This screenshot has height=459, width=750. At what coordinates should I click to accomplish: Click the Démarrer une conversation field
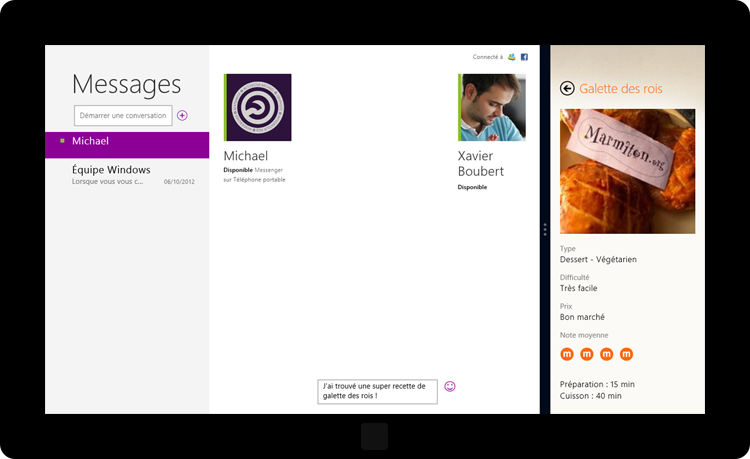[123, 116]
